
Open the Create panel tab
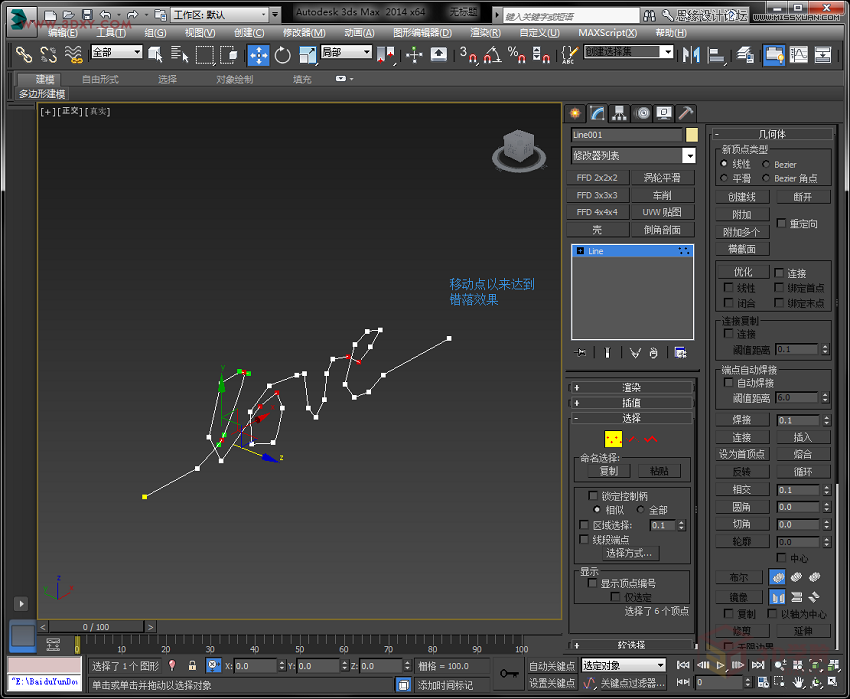(575, 113)
